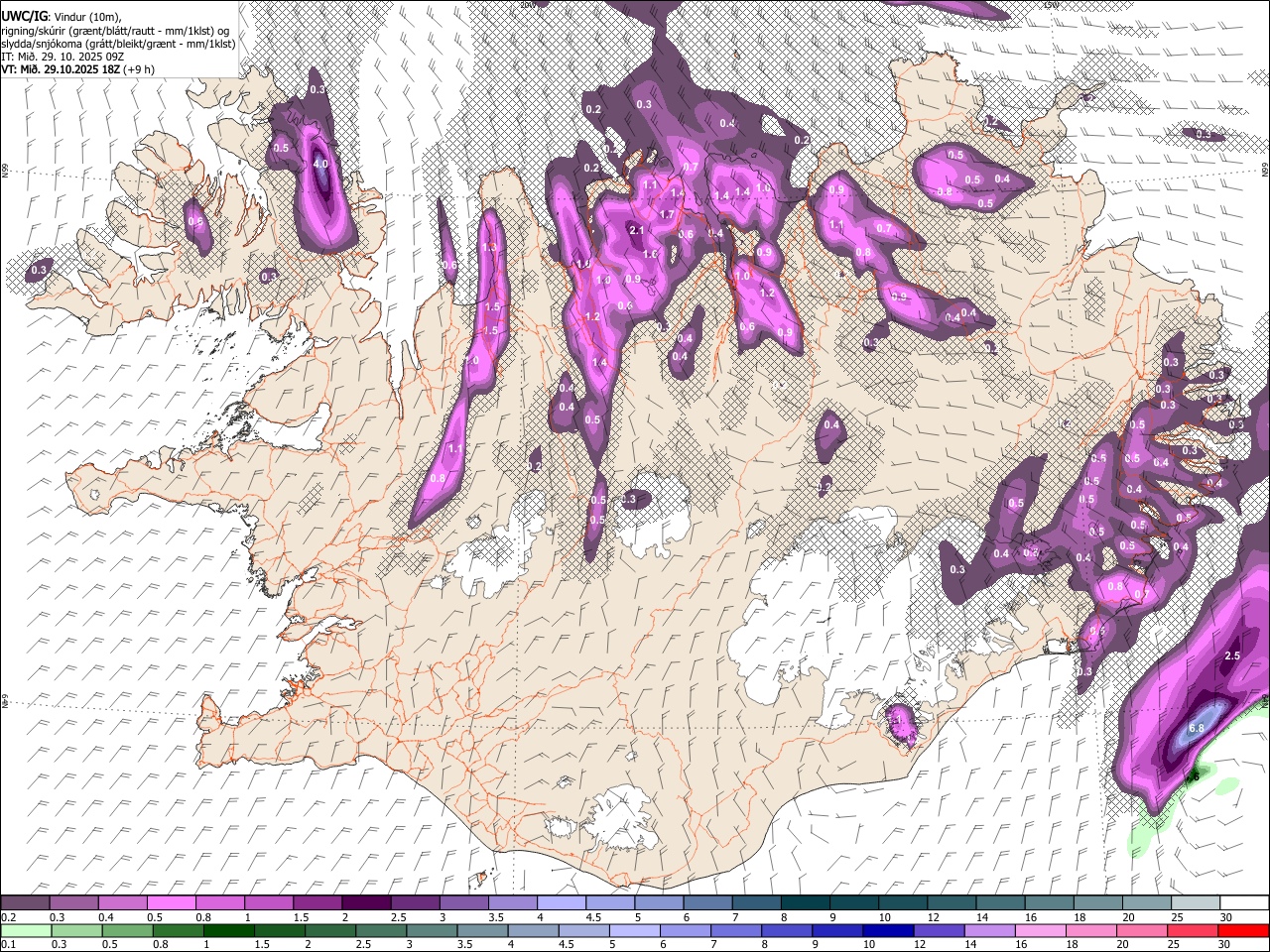Screen dimensions: 1270x952
Task: Select top-row legend swatch starting at 16
Action: [x=1050, y=902]
